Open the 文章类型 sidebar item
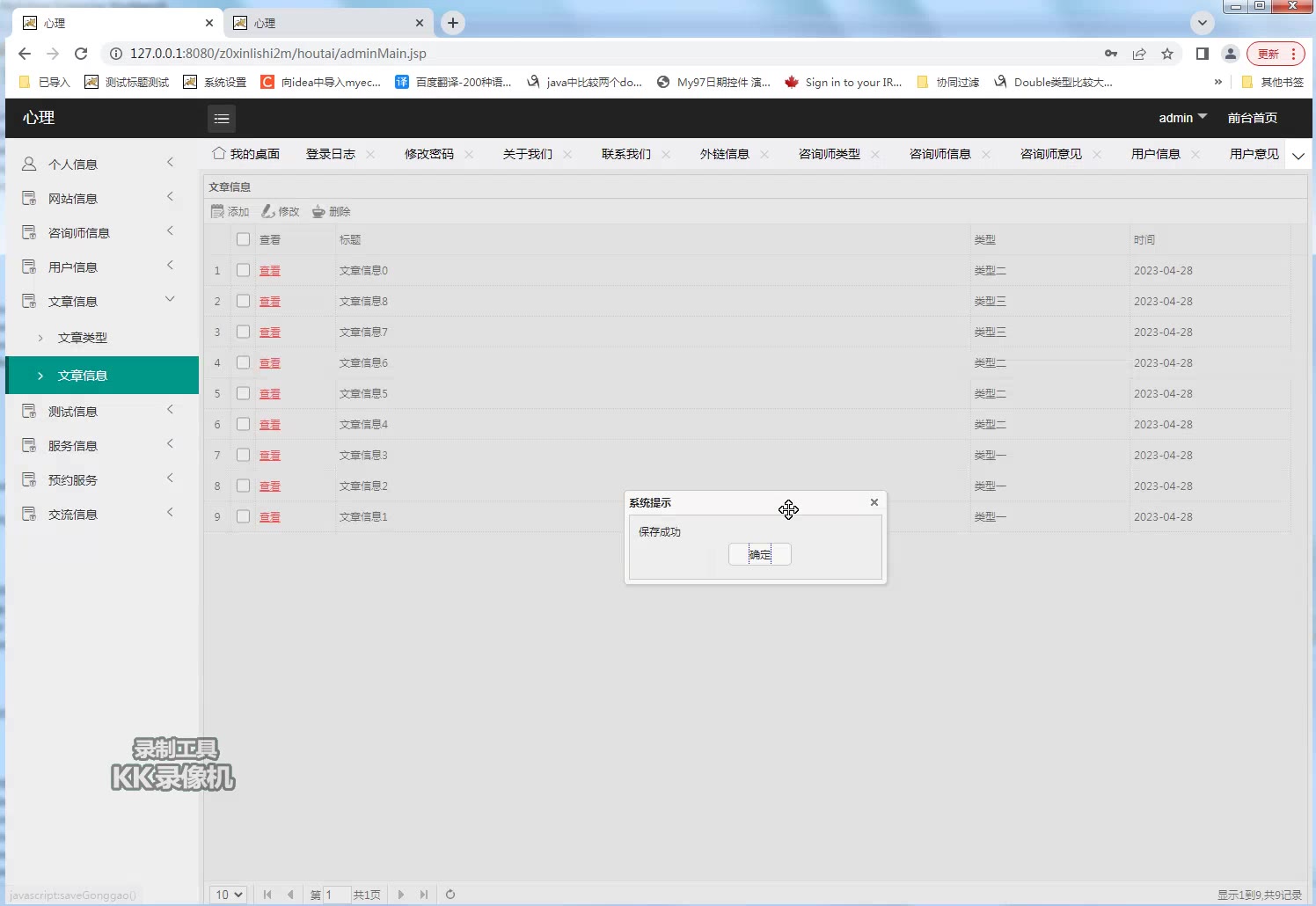Image resolution: width=1316 pixels, height=906 pixels. pos(83,338)
